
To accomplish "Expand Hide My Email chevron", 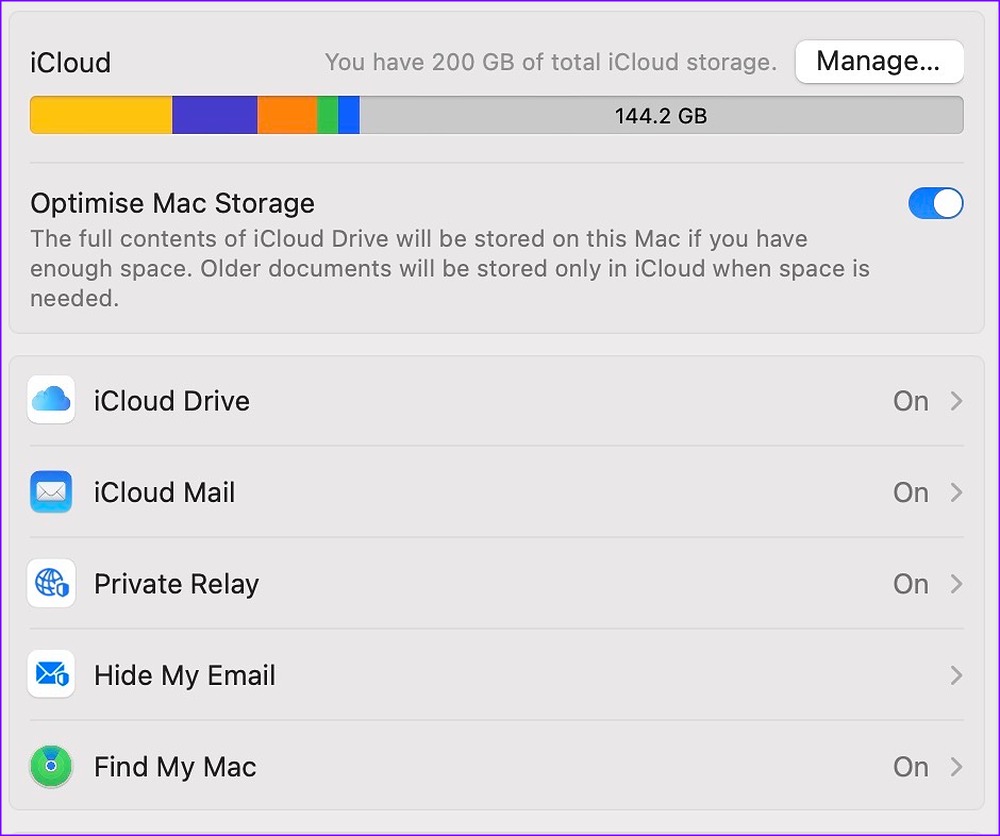I will tap(956, 676).
